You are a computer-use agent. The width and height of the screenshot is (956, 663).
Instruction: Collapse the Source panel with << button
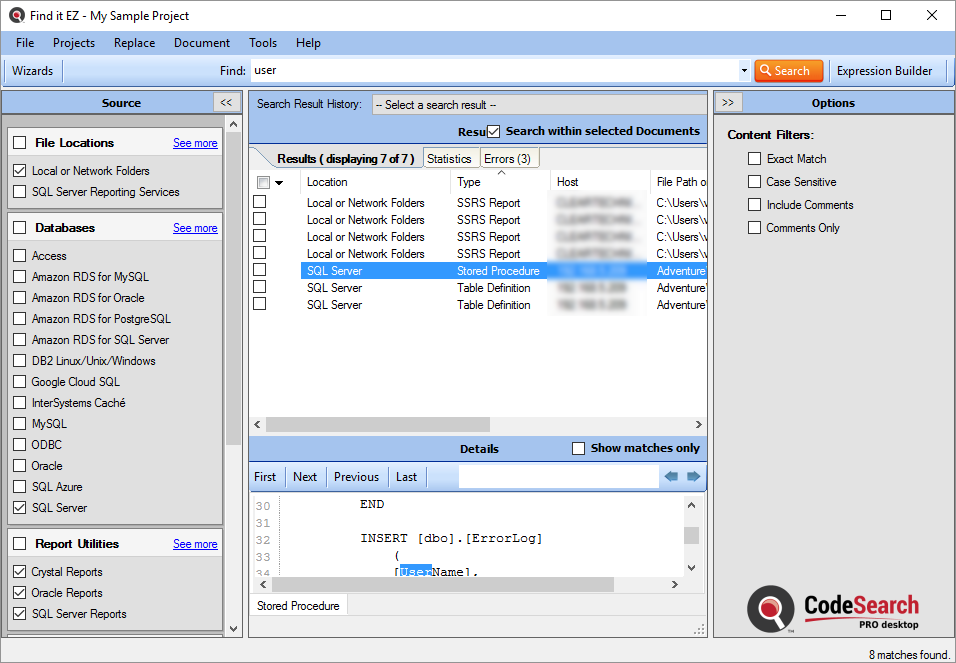click(x=226, y=102)
